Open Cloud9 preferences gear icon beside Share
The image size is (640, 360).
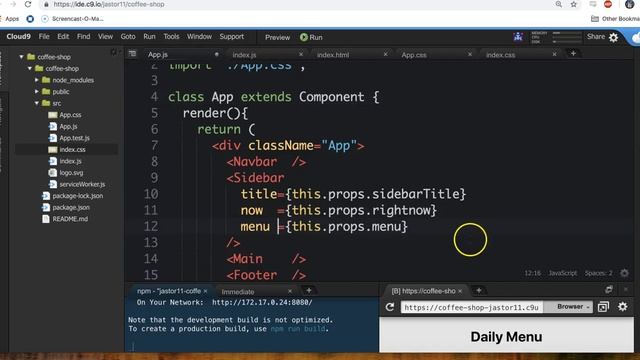pyautogui.click(x=613, y=38)
